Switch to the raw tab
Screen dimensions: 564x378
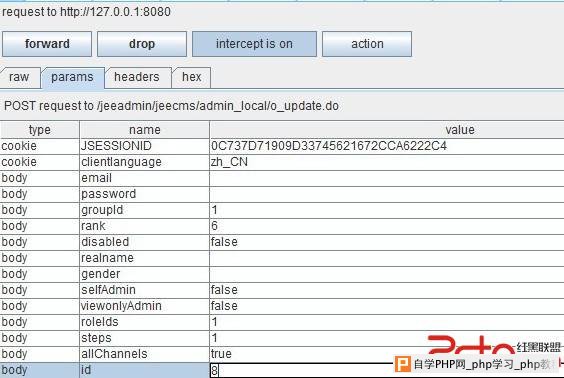coord(19,77)
